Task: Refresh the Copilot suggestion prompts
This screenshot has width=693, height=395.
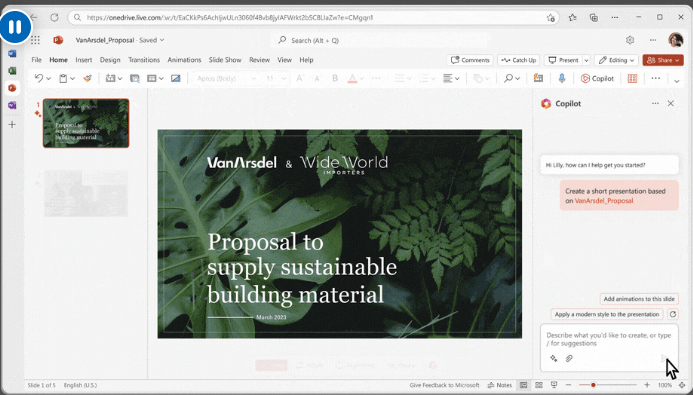Action: (x=673, y=314)
